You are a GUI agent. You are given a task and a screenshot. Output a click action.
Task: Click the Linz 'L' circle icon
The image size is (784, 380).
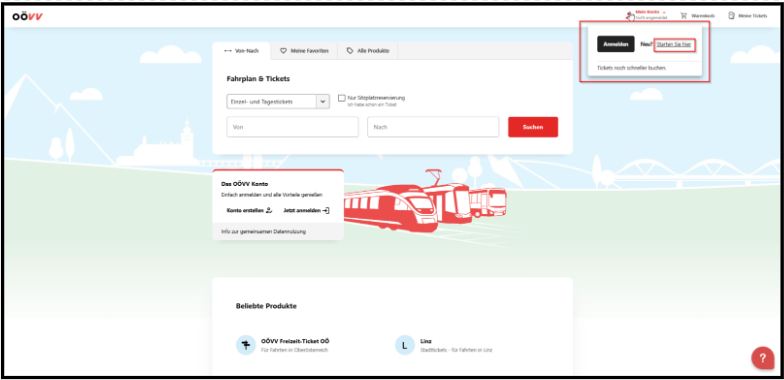pos(404,345)
